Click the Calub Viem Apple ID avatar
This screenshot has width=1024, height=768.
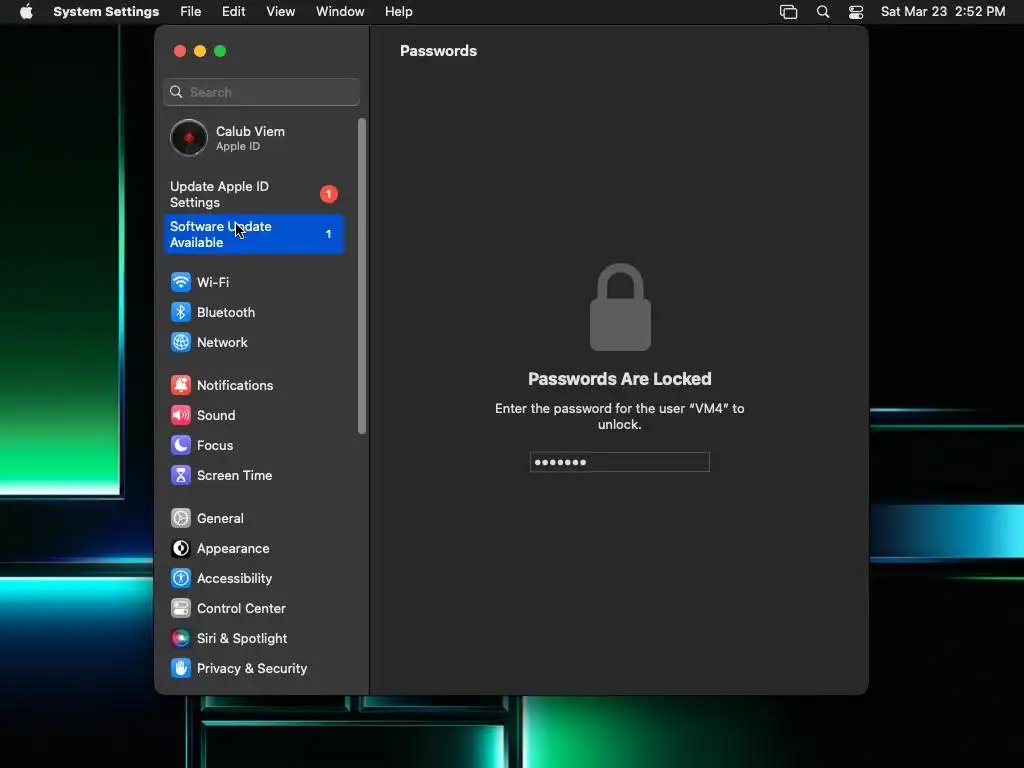189,138
